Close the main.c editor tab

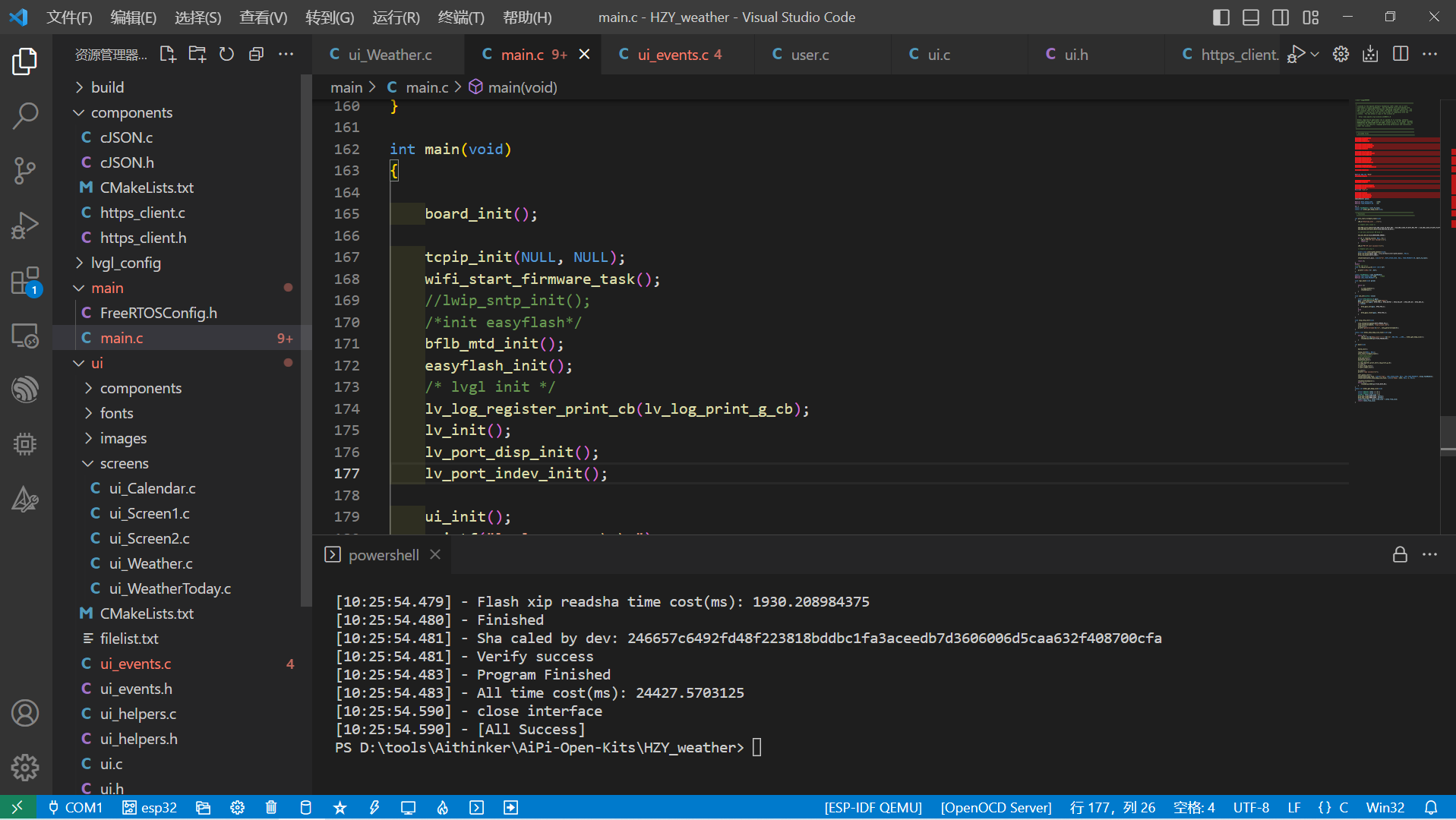(x=584, y=55)
